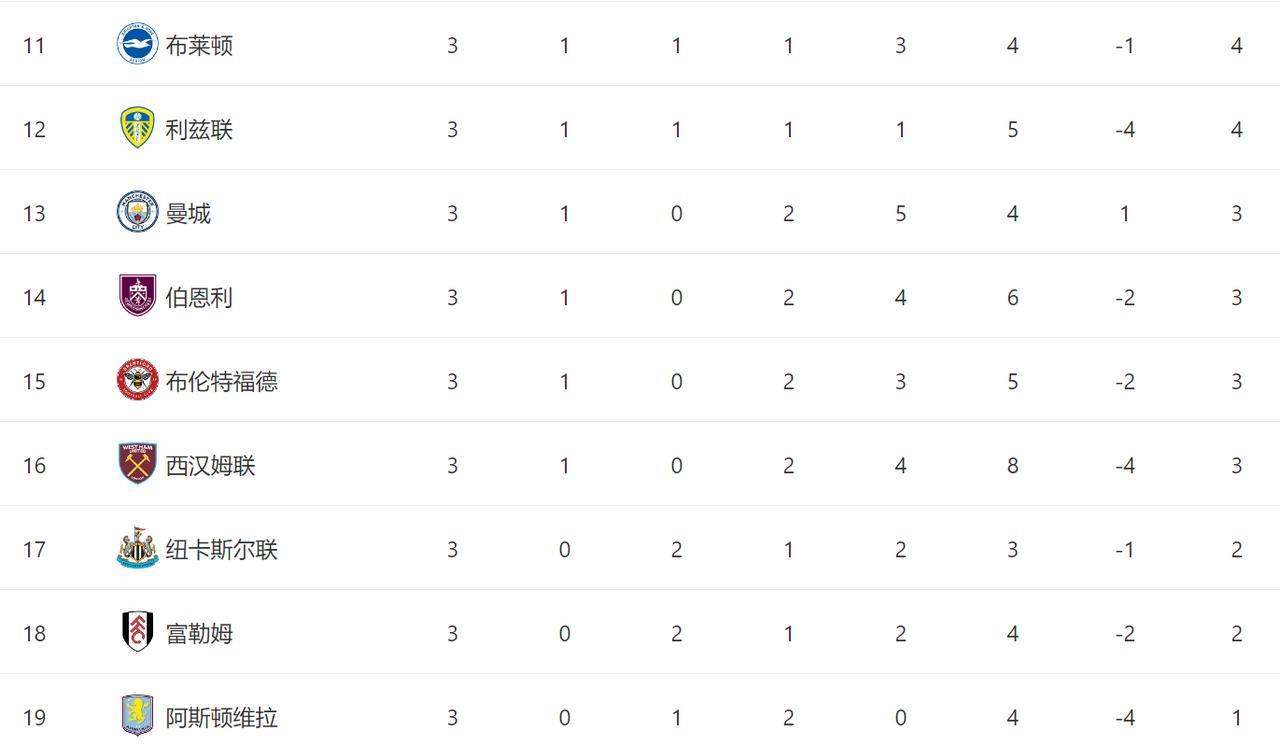Click the Brighton club crest icon
This screenshot has height=755, width=1280.
point(137,45)
